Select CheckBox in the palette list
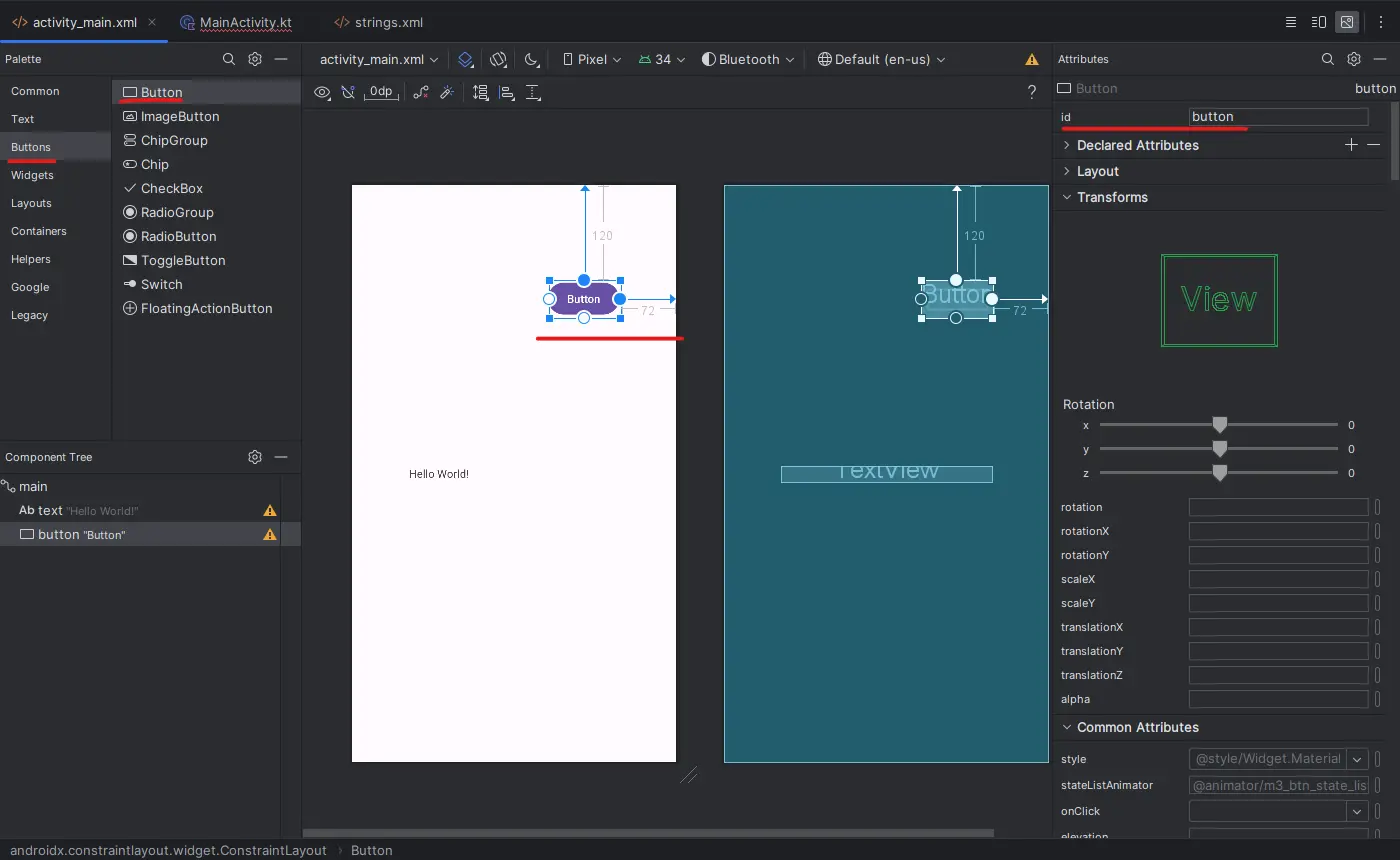Viewport: 1400px width, 860px height. (x=207, y=188)
